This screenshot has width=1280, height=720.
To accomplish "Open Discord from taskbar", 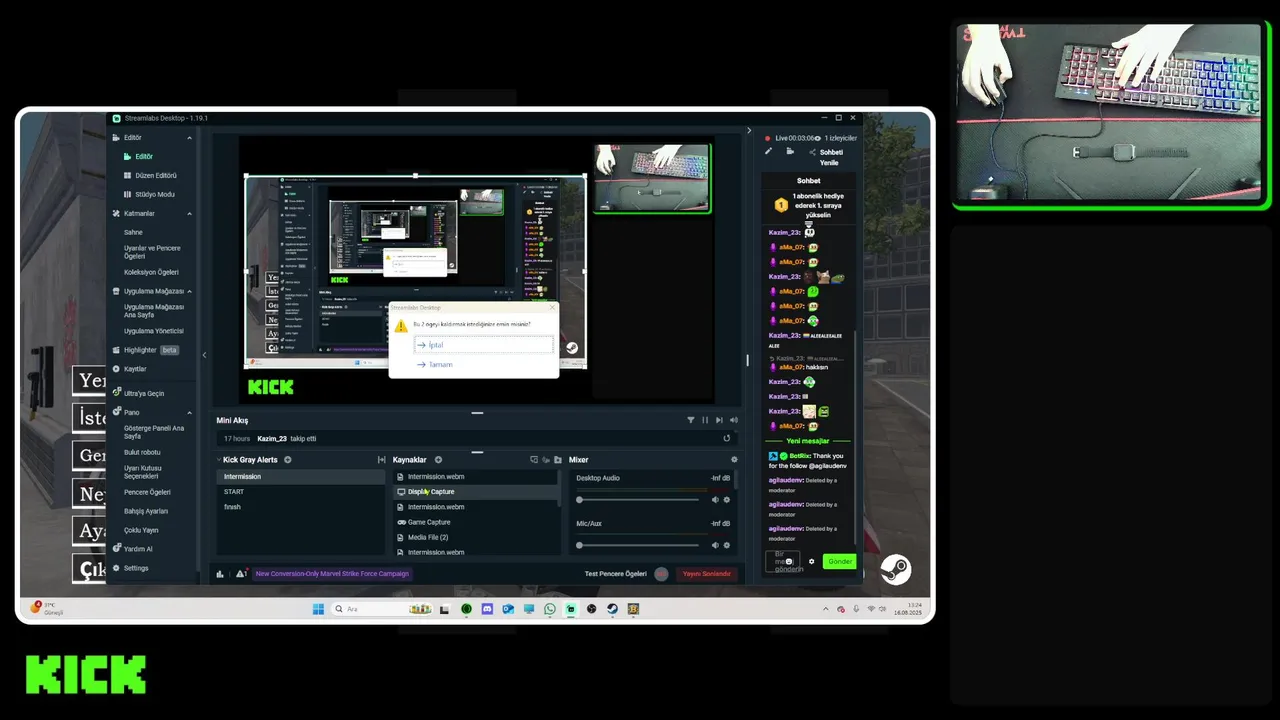I will click(x=487, y=609).
